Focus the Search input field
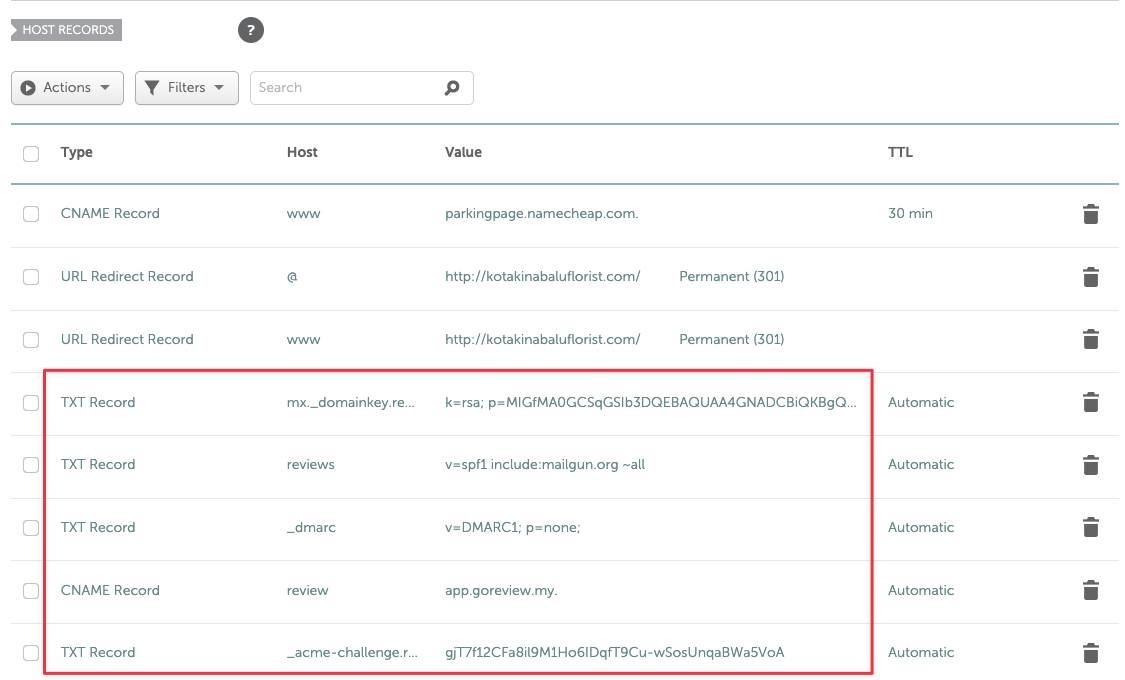 coord(345,88)
